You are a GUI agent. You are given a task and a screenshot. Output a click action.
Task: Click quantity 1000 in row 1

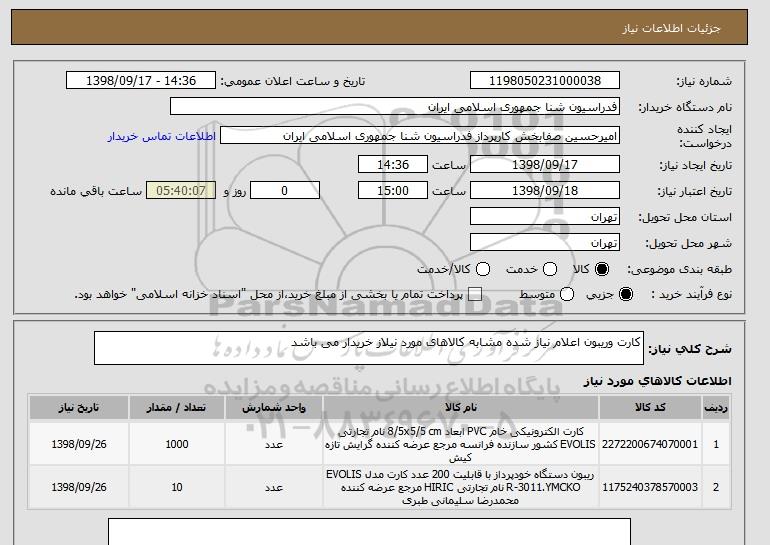coord(177,444)
